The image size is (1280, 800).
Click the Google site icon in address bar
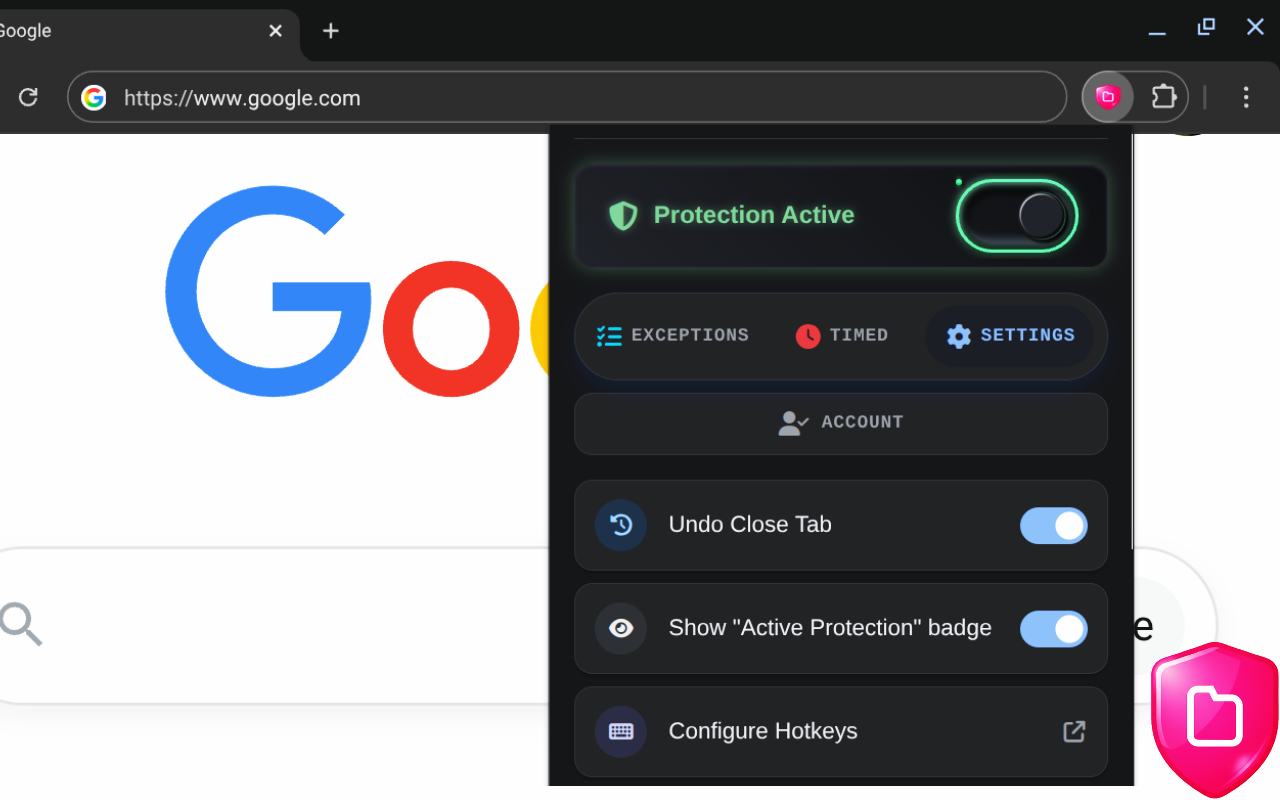pos(94,97)
